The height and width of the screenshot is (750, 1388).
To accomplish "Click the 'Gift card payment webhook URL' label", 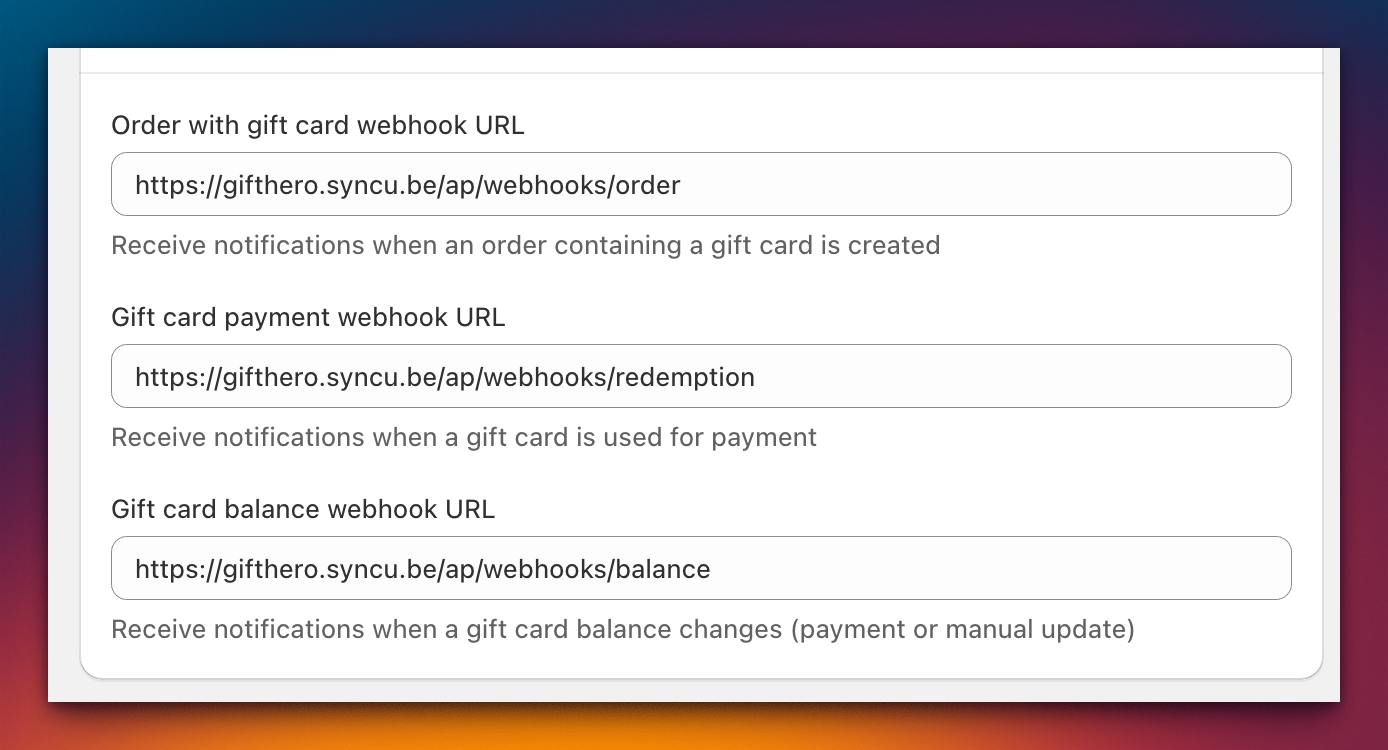I will pos(308,317).
